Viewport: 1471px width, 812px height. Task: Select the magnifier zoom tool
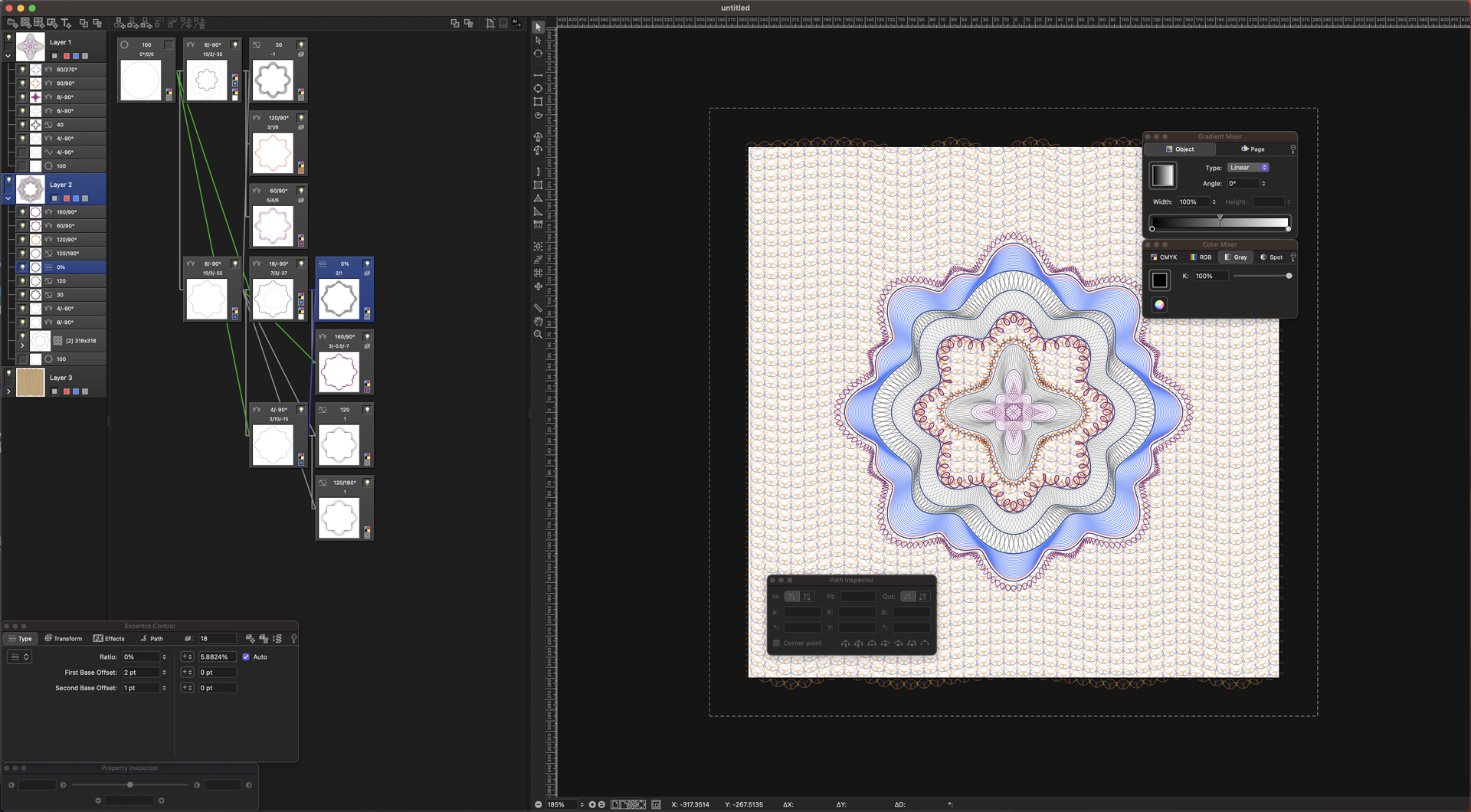pyautogui.click(x=538, y=335)
